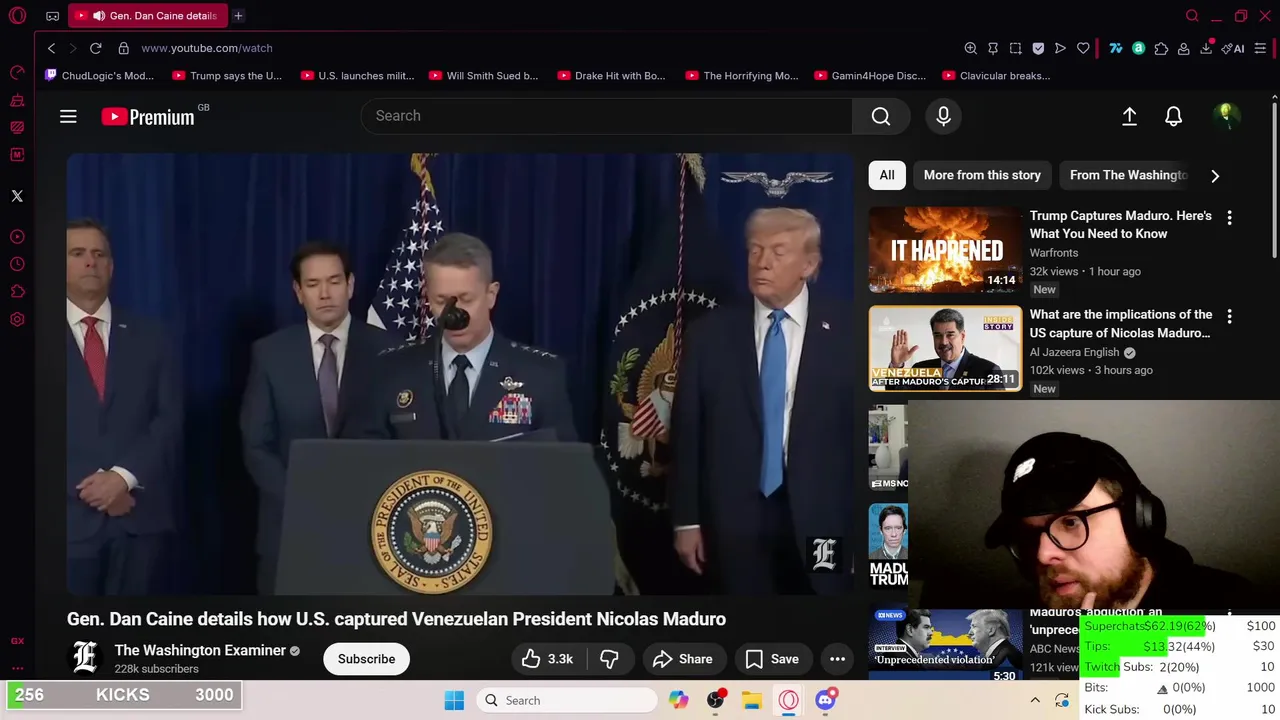
Task: Select the 'Gen. Dan Caine details' tab
Action: coord(148,16)
